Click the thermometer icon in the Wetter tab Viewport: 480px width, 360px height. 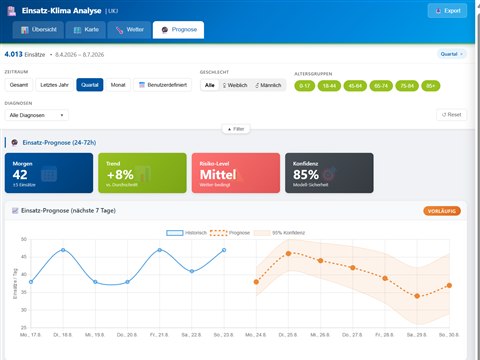pyautogui.click(x=119, y=30)
